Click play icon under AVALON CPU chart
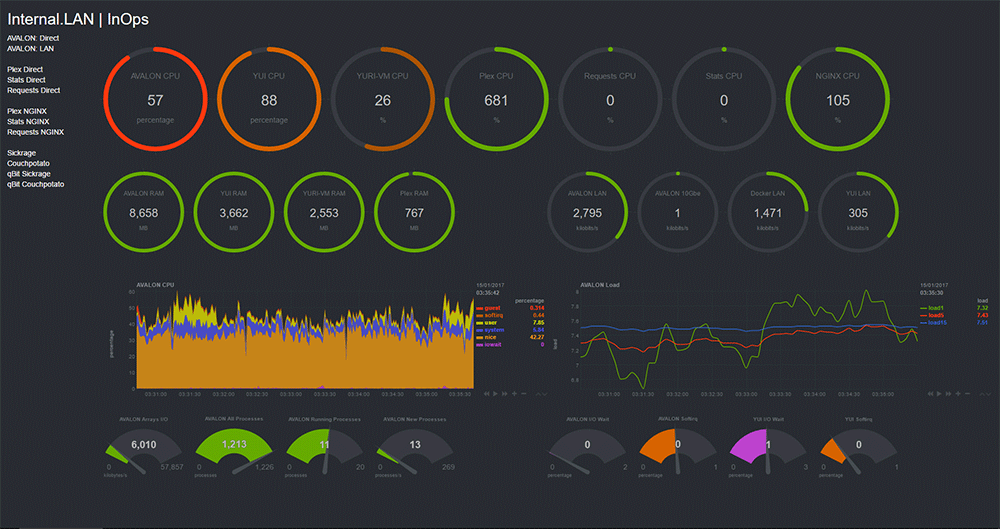Image resolution: width=1000 pixels, height=529 pixels. coord(495,394)
